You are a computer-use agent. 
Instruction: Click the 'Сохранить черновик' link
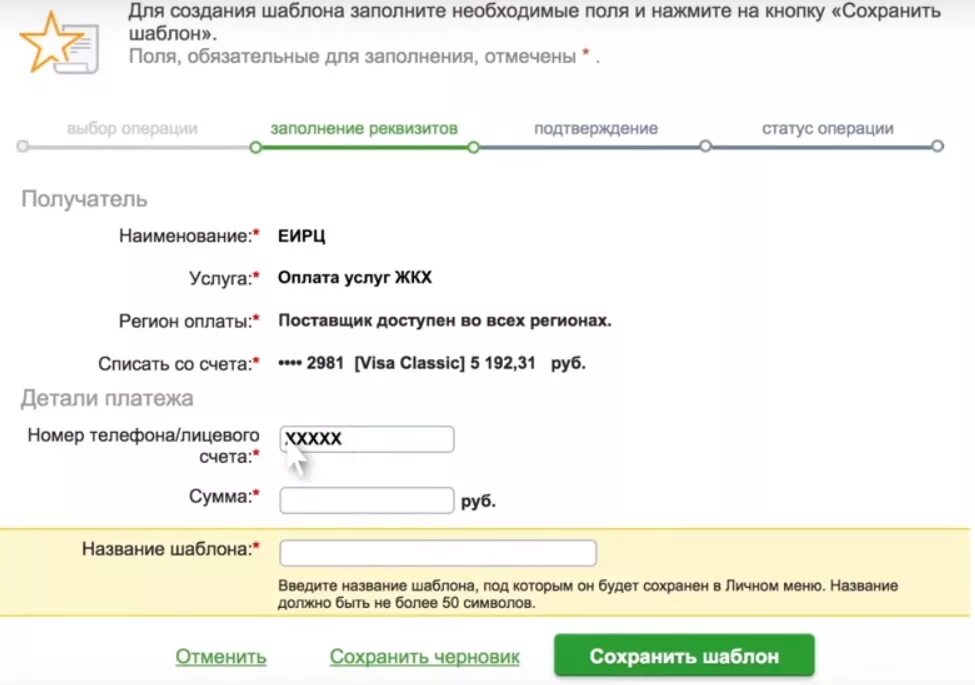425,656
